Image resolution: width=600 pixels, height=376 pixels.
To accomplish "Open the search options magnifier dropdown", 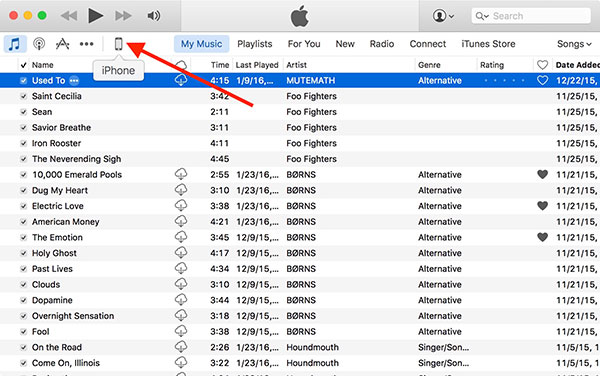I will [x=482, y=16].
